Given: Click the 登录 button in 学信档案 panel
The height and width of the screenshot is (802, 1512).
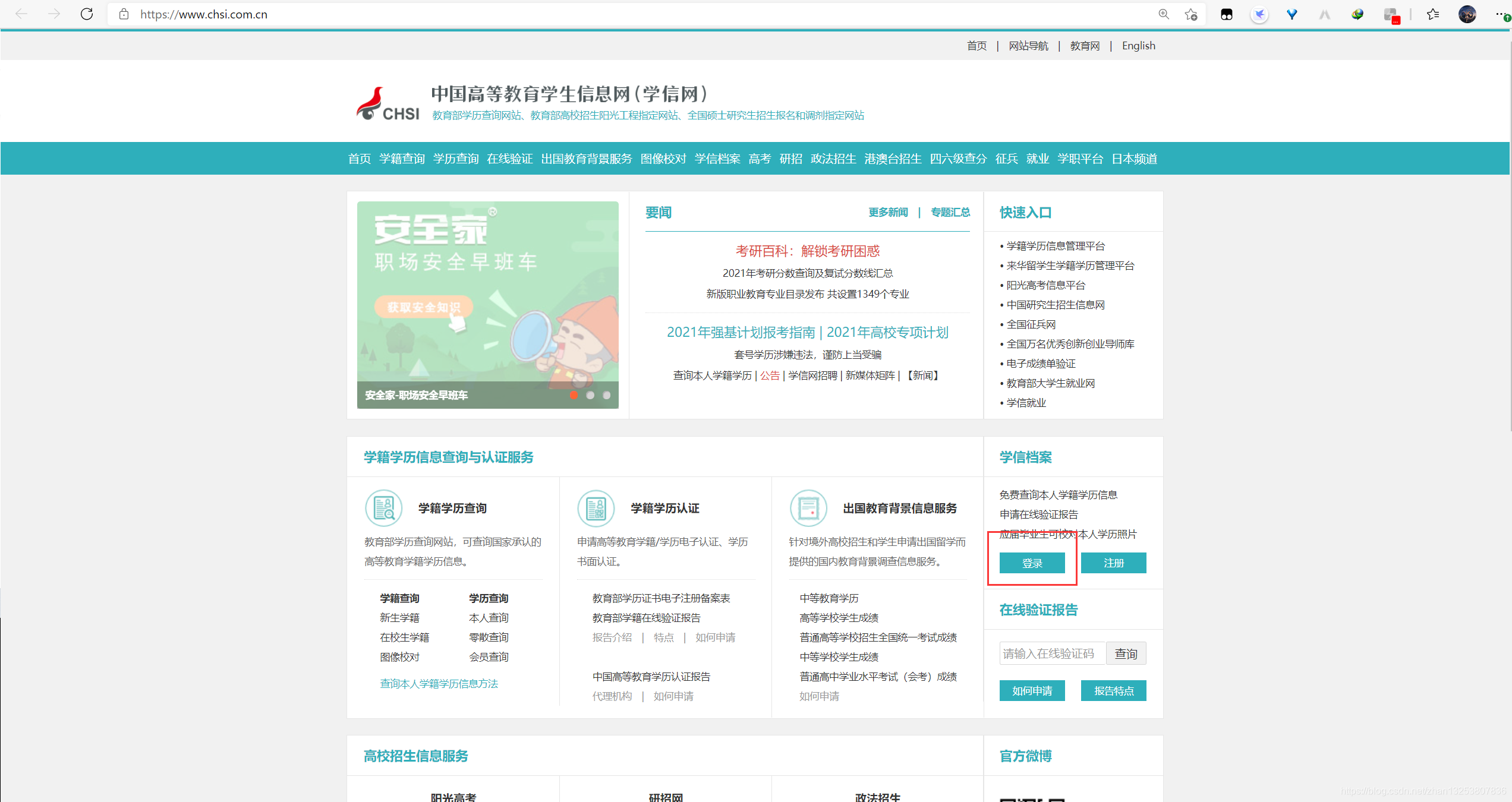Looking at the screenshot, I should point(1032,563).
